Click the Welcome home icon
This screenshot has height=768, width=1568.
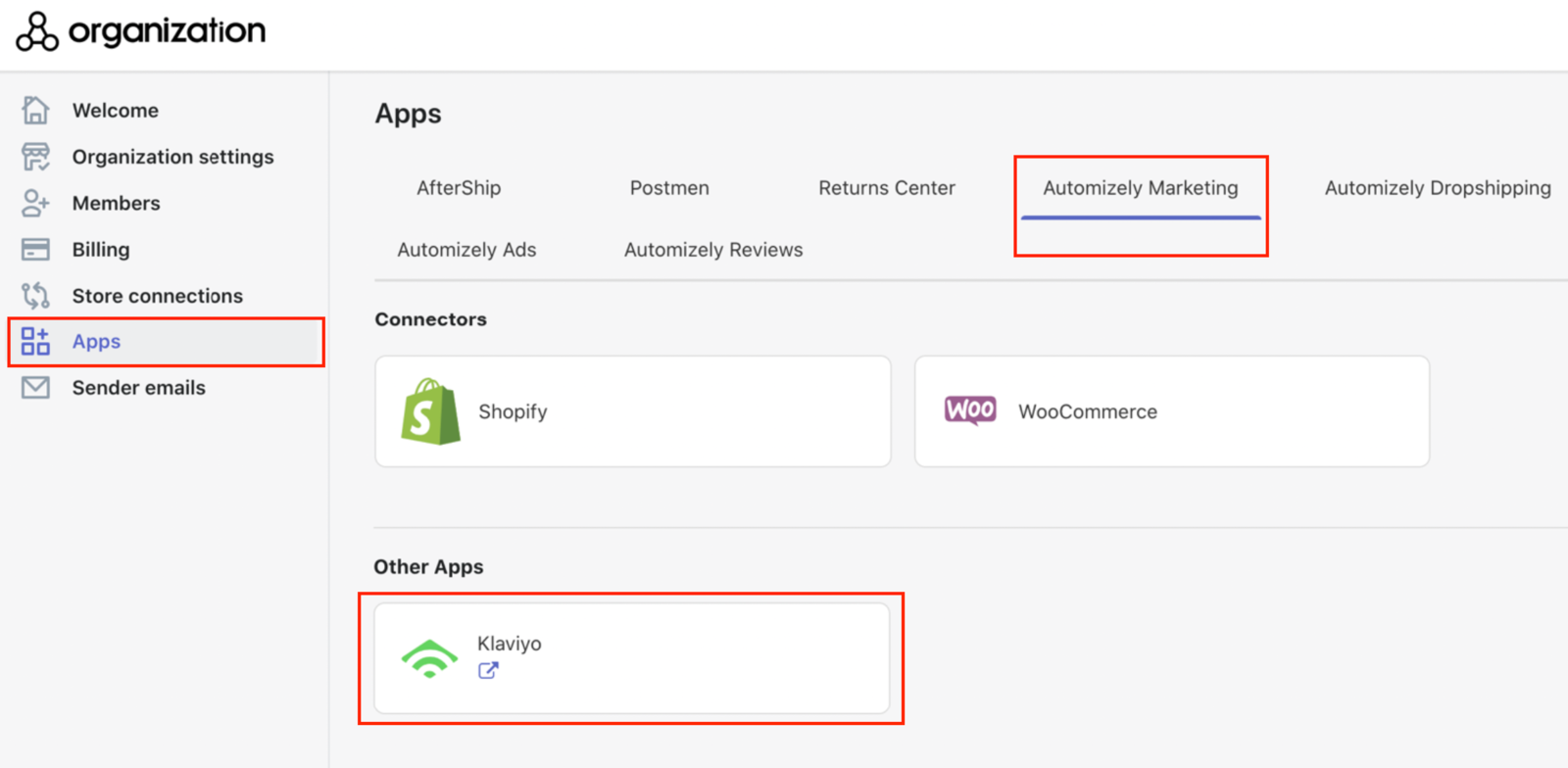coord(35,110)
